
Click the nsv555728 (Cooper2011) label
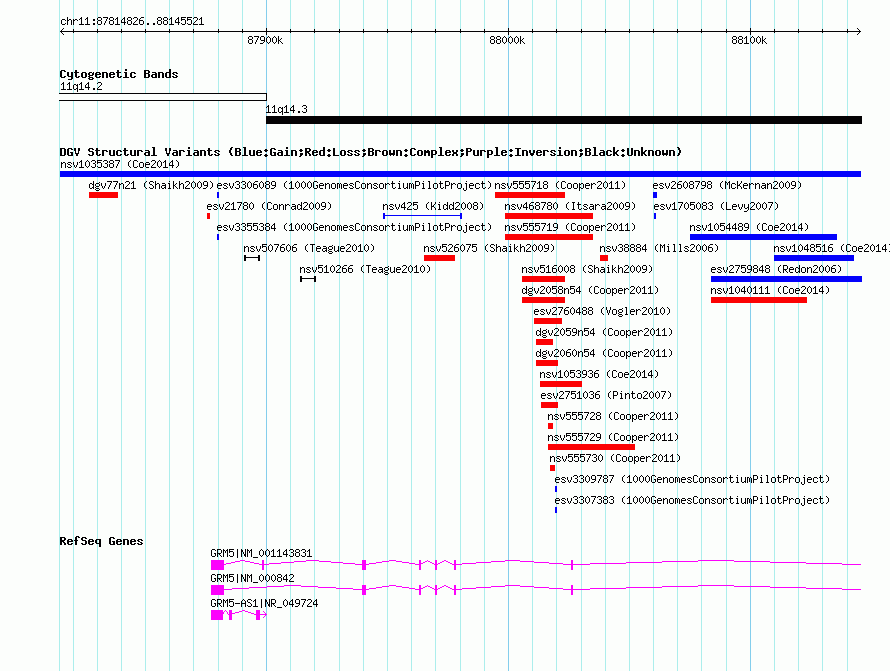613,416
